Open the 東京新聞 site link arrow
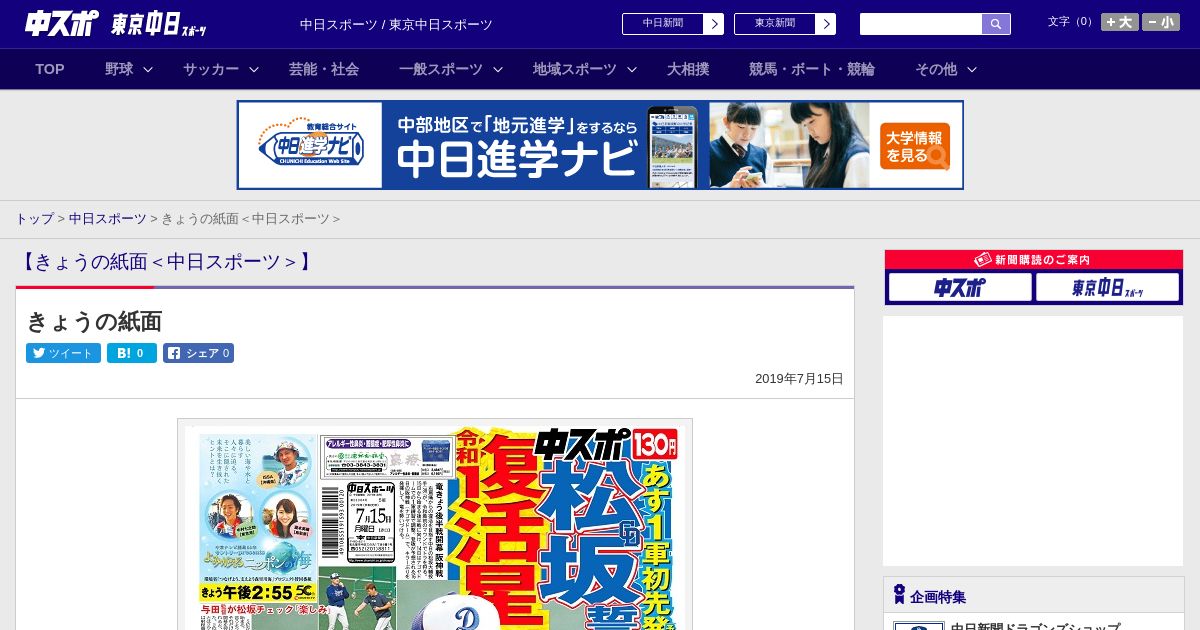 click(x=825, y=24)
